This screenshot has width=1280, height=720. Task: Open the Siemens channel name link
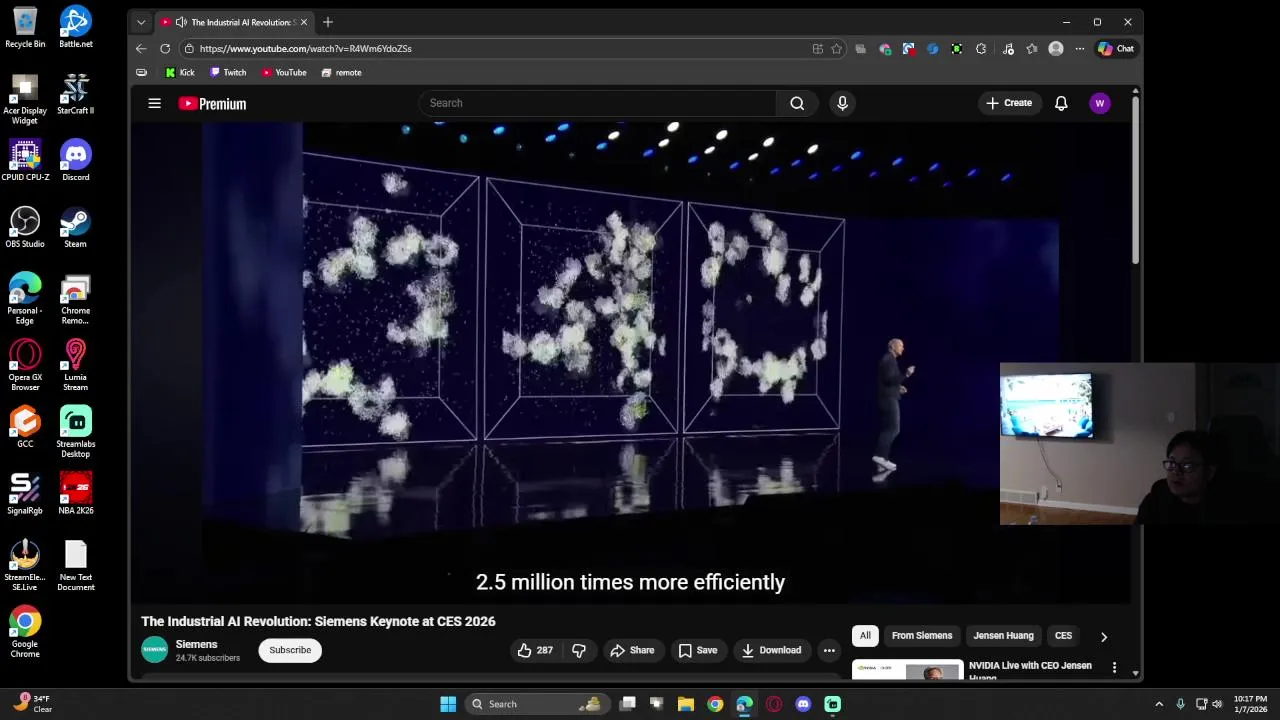[x=196, y=644]
